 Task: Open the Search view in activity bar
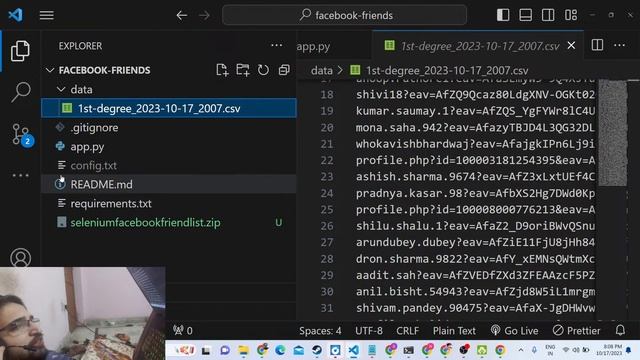coord(20,92)
